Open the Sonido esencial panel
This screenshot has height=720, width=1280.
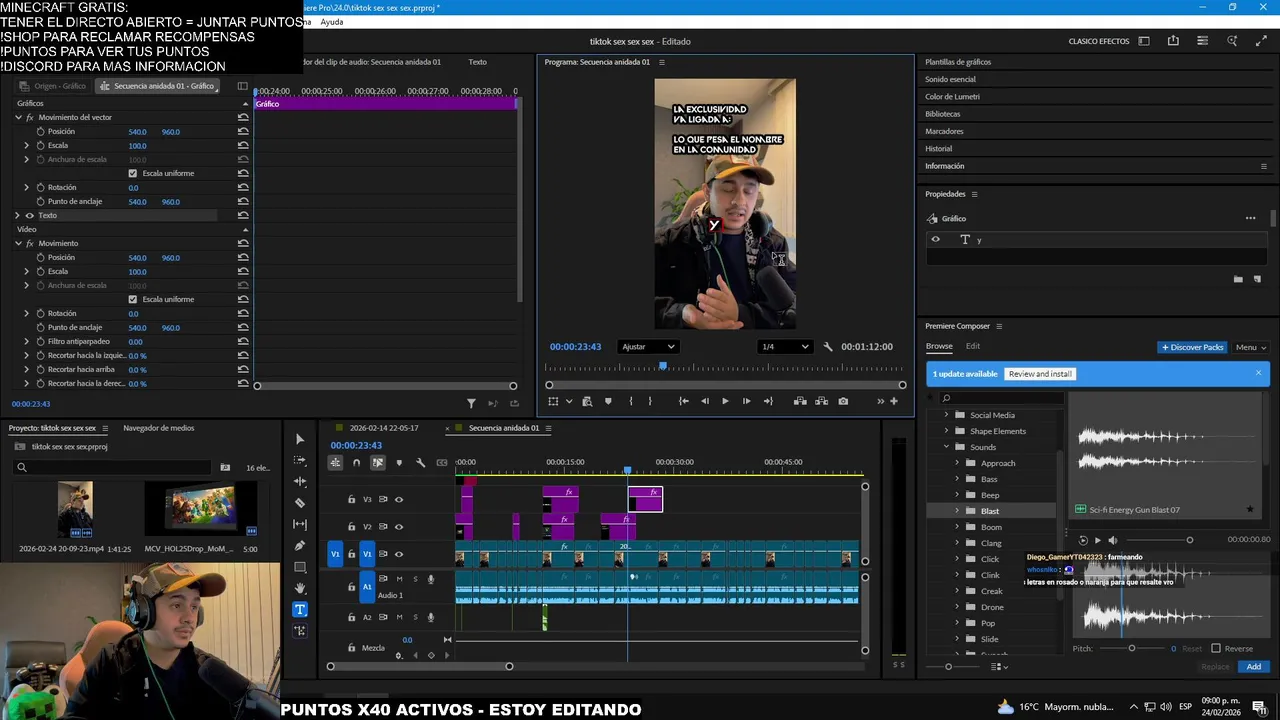(x=950, y=79)
